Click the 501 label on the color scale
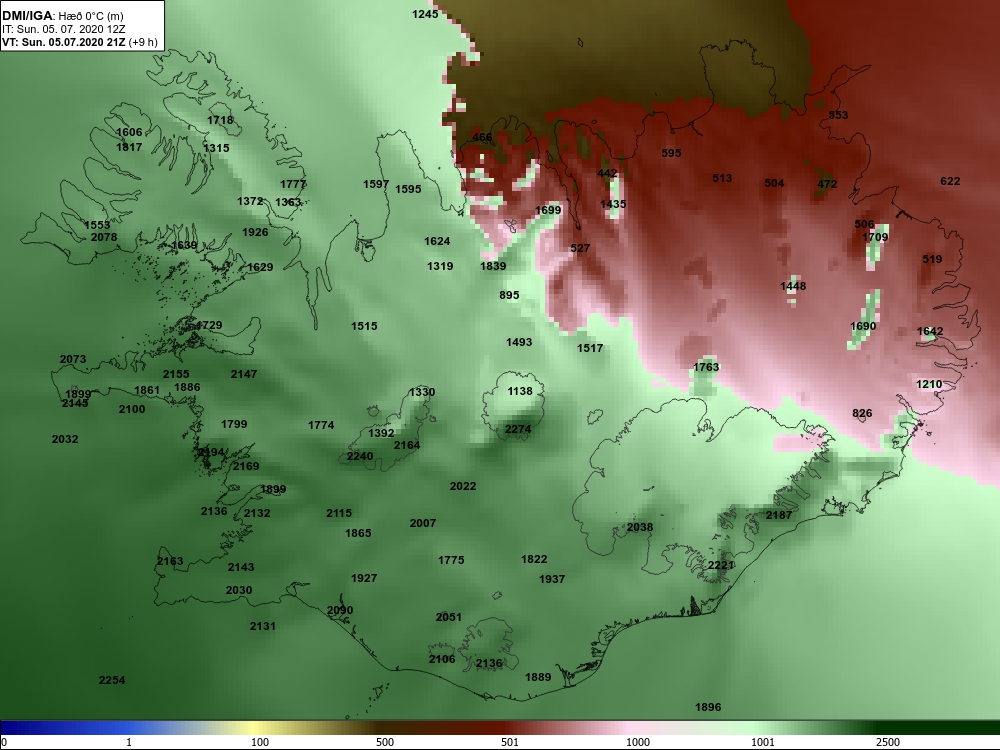This screenshot has height=750, width=1000. coord(510,742)
